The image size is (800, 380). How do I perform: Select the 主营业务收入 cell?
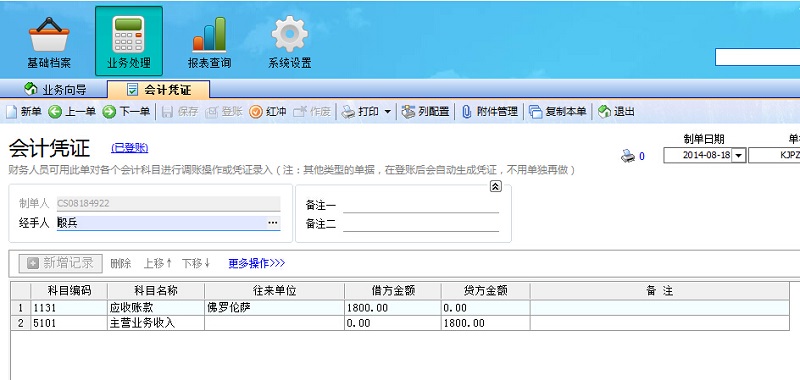pyautogui.click(x=156, y=323)
